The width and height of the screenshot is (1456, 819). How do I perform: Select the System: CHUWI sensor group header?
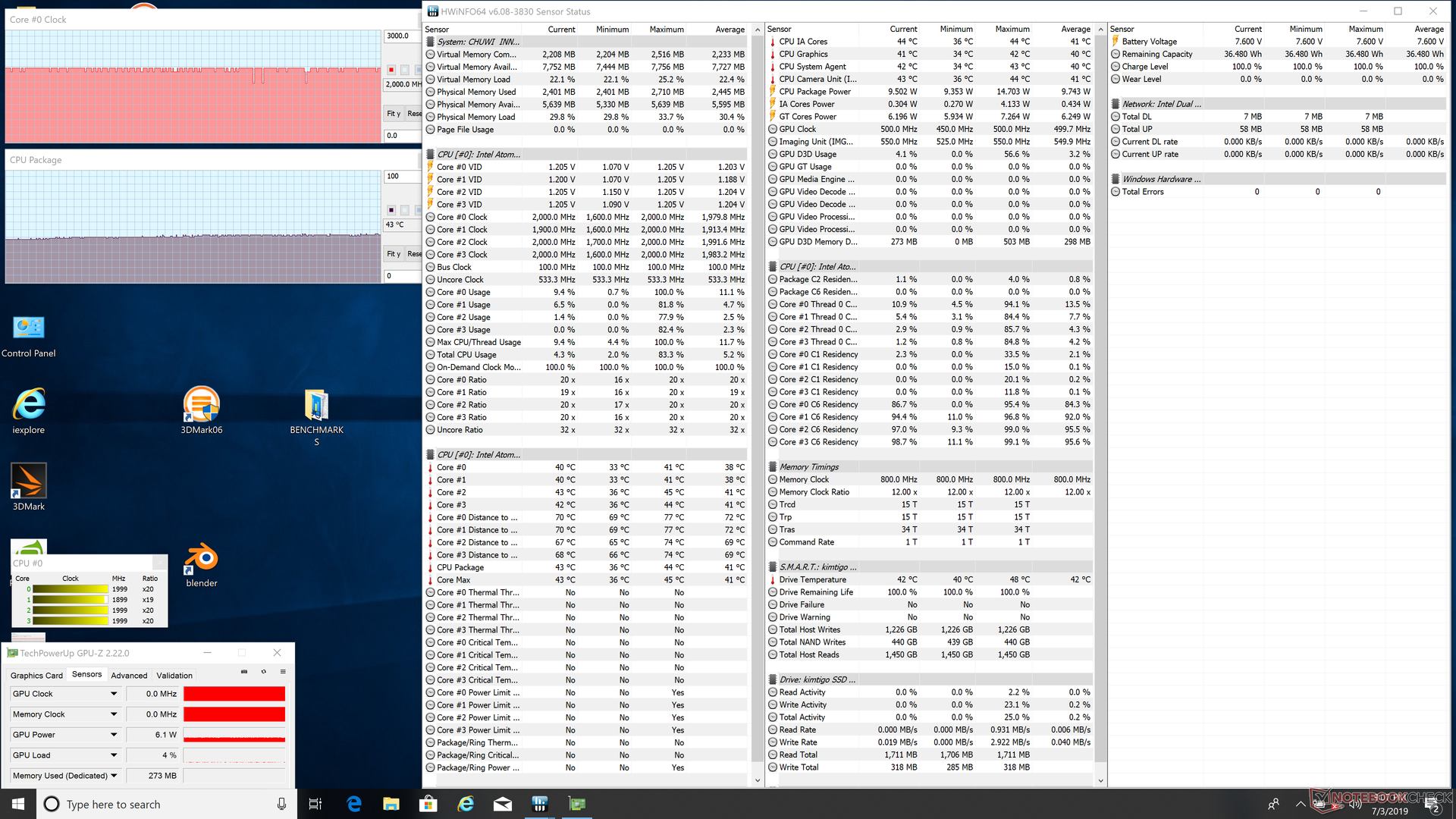coord(587,42)
